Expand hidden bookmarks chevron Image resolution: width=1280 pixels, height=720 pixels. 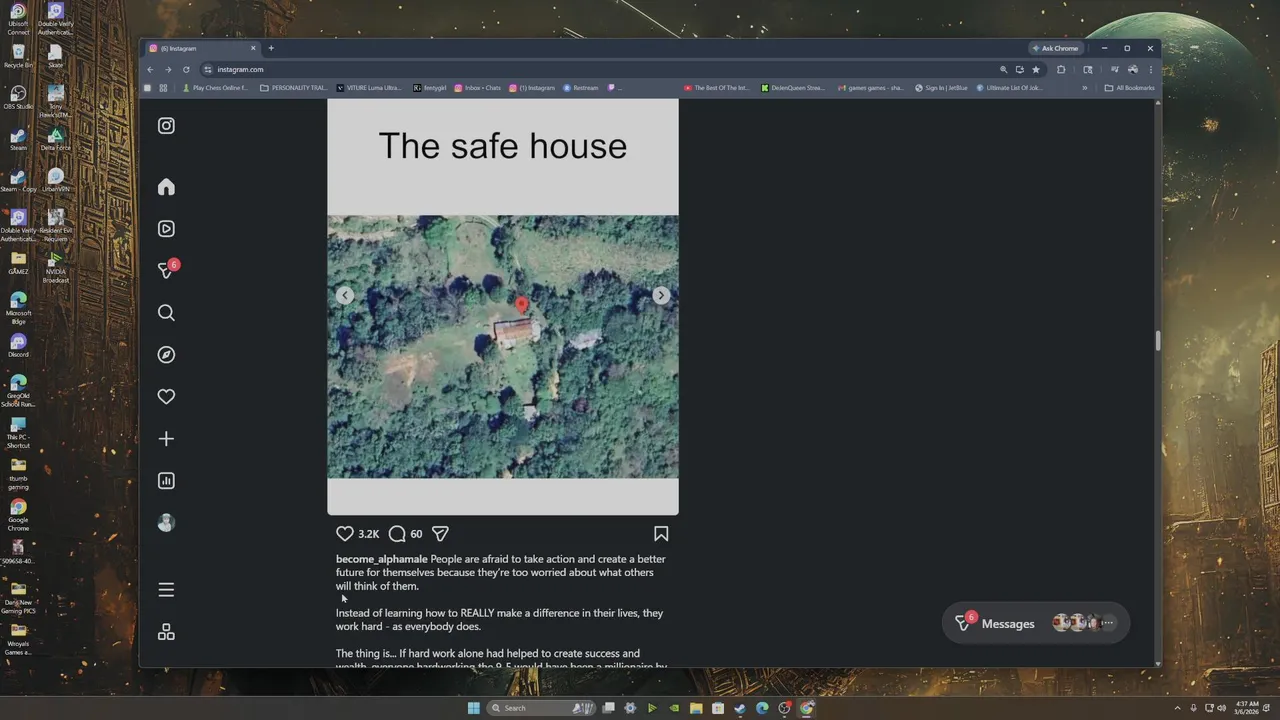pyautogui.click(x=1085, y=88)
